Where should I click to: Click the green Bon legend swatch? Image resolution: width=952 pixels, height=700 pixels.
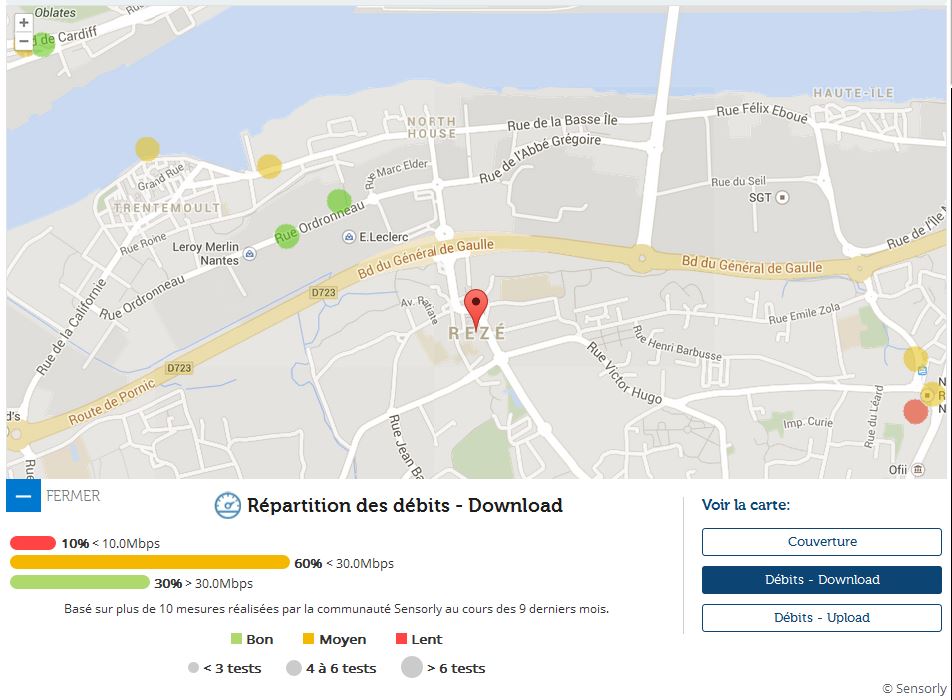pyautogui.click(x=237, y=639)
